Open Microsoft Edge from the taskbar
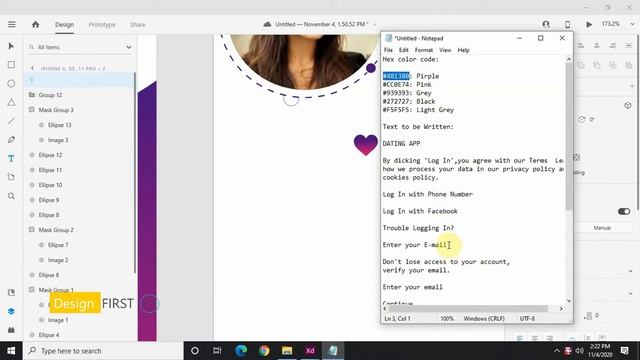 pyautogui.click(x=241, y=351)
